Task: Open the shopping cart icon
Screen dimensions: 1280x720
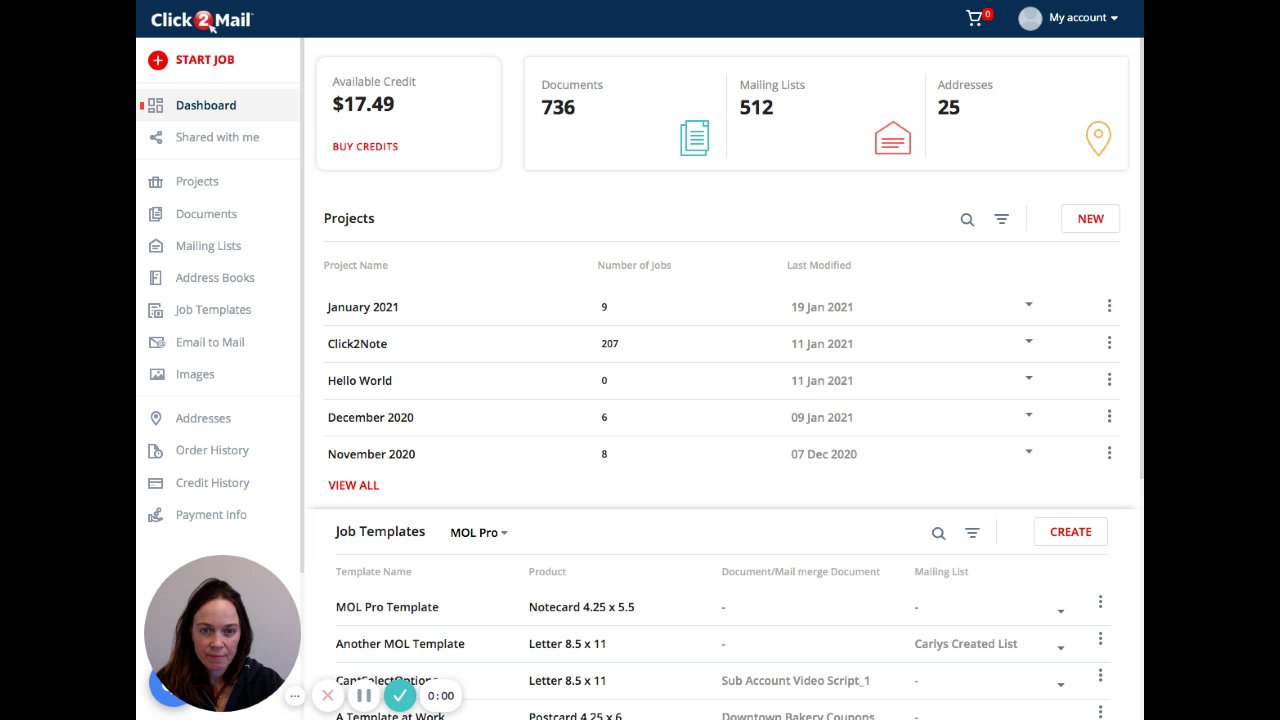Action: coord(974,18)
